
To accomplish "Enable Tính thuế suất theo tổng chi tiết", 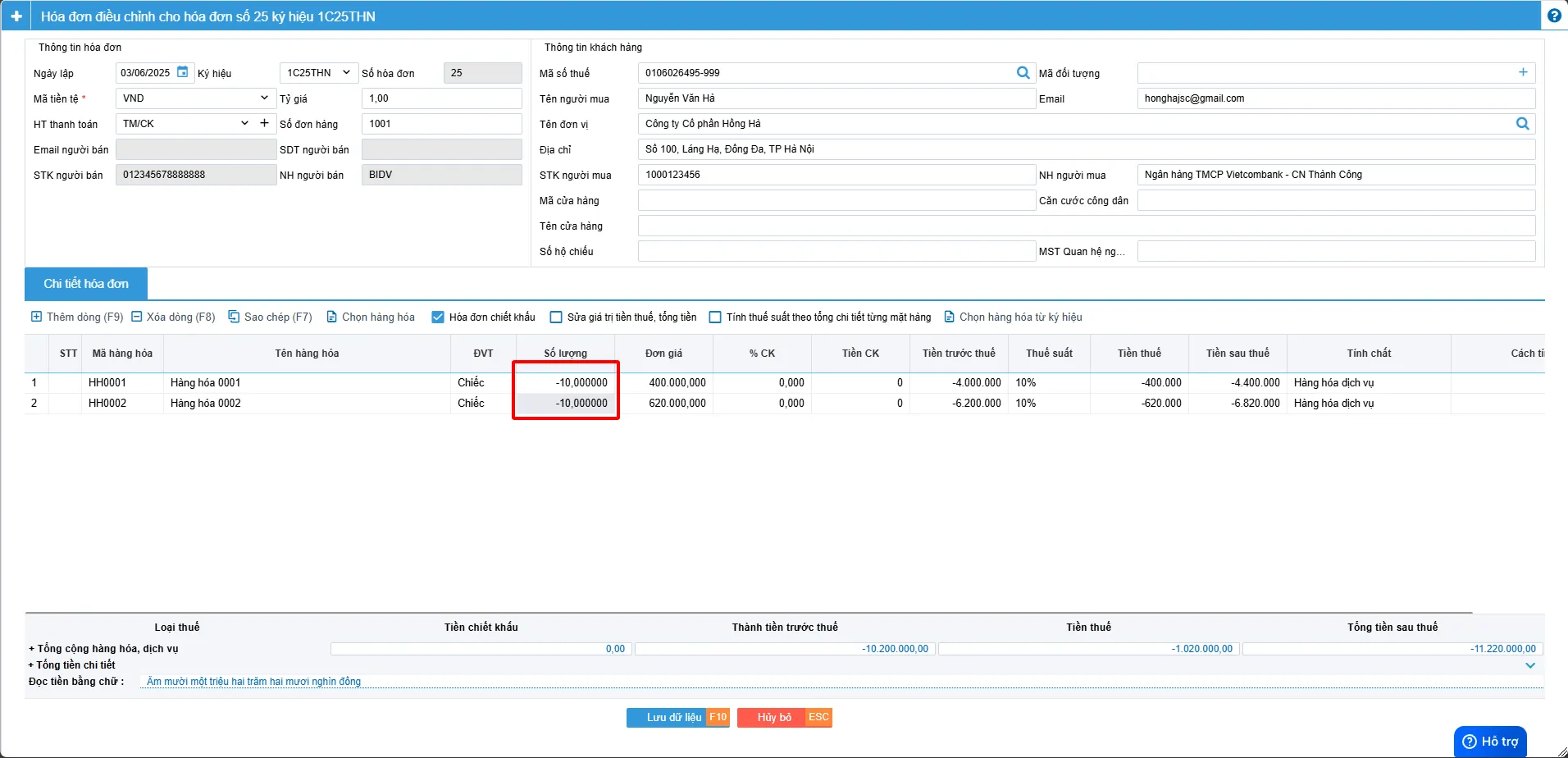I will [715, 317].
